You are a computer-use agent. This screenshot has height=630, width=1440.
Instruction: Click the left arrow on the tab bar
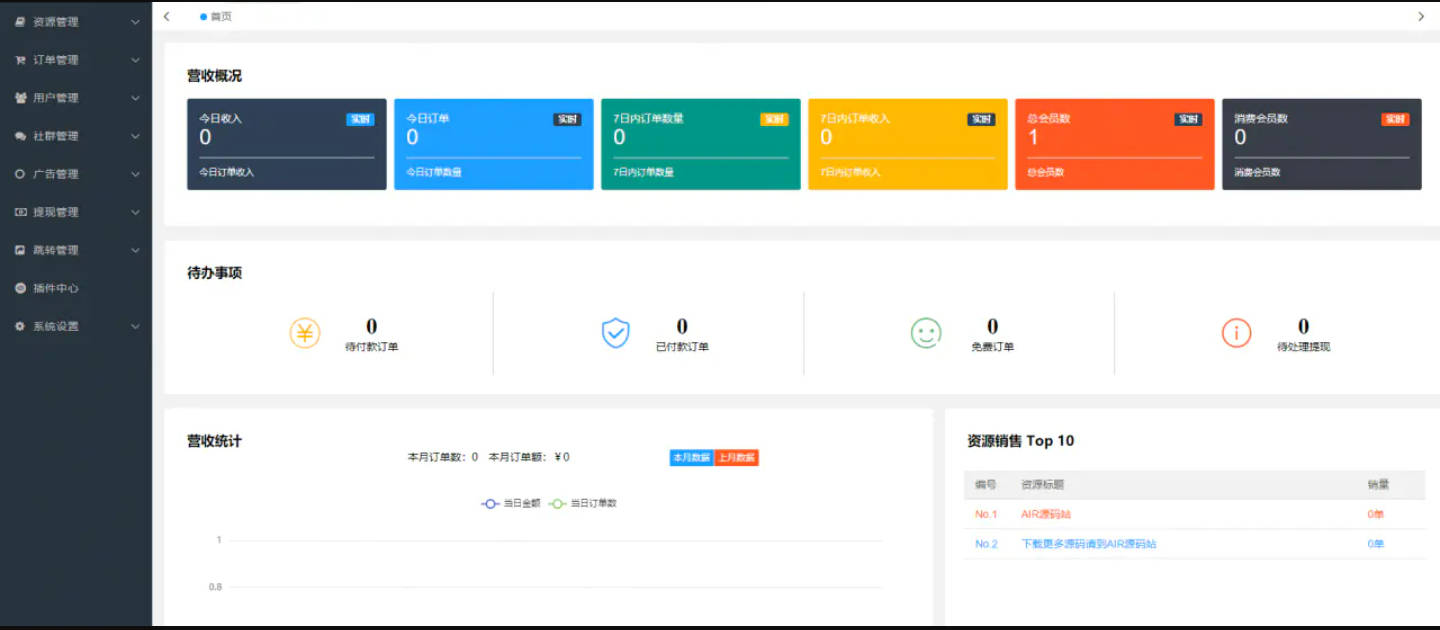pos(166,16)
